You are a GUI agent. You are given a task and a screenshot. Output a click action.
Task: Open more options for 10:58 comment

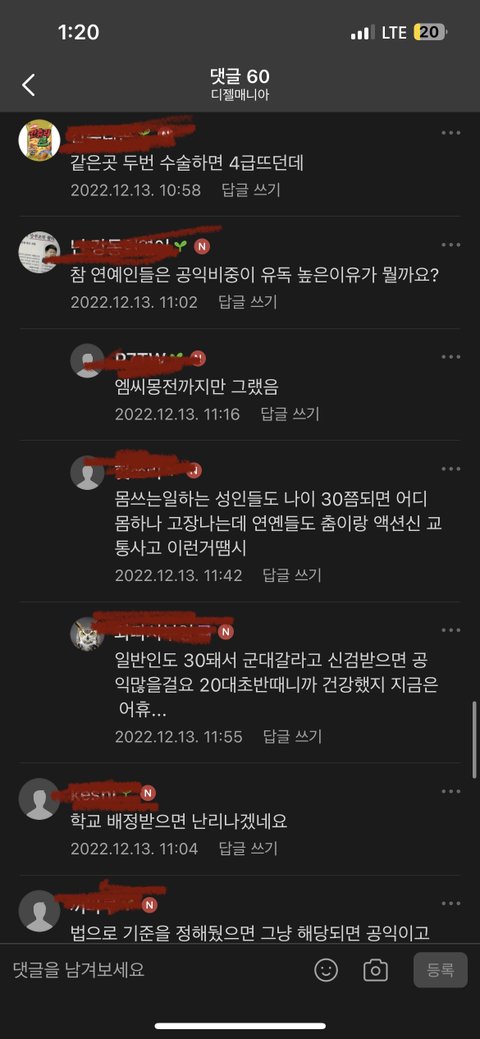(x=451, y=133)
